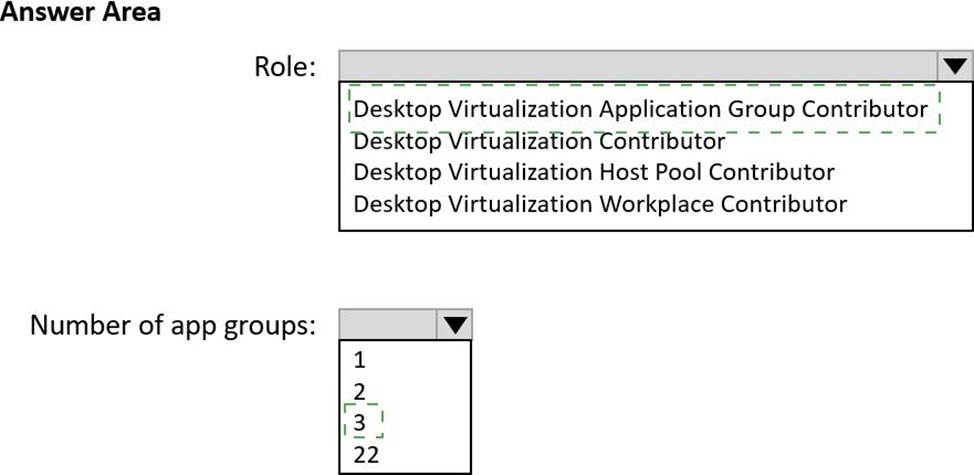Click the green dashed box around 3

363,421
